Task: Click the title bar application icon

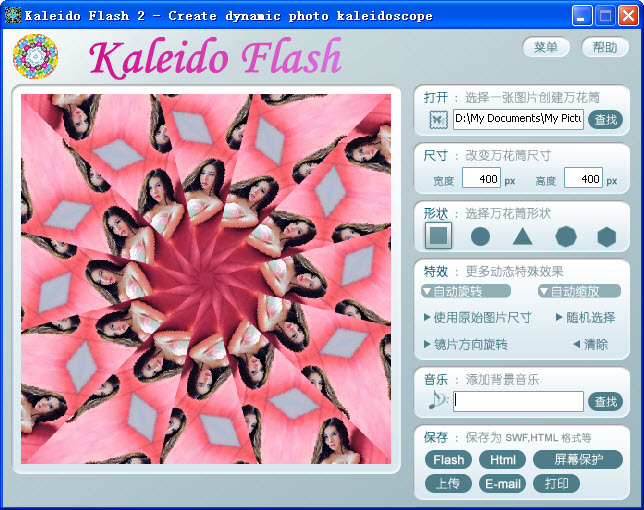Action: click(12, 16)
